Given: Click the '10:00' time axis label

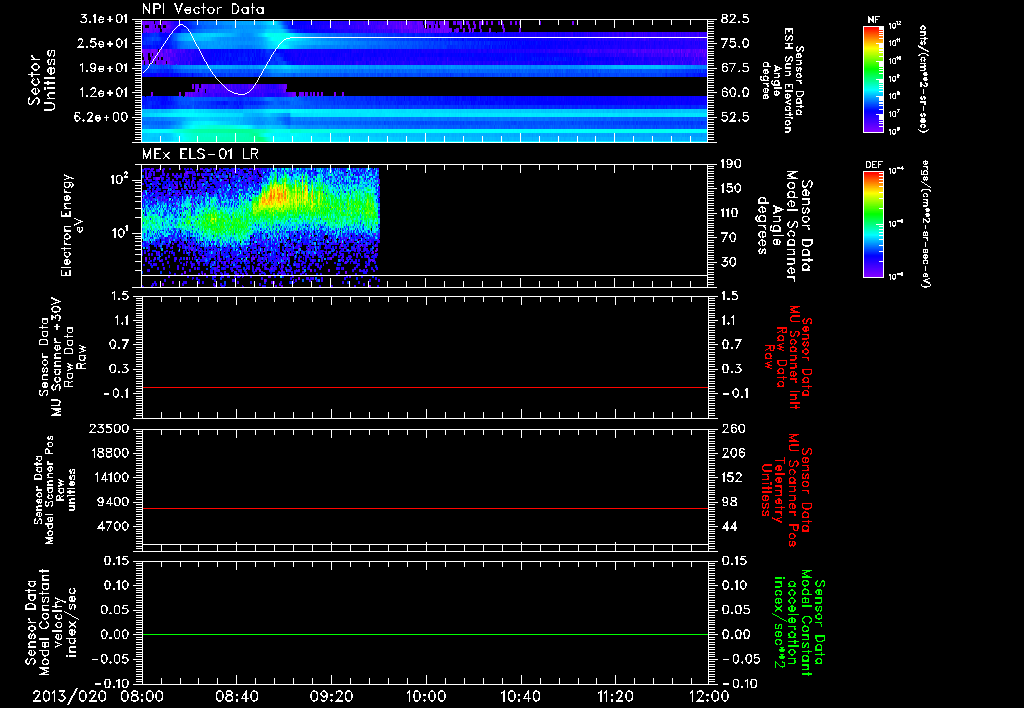Looking at the screenshot, I should tap(426, 696).
